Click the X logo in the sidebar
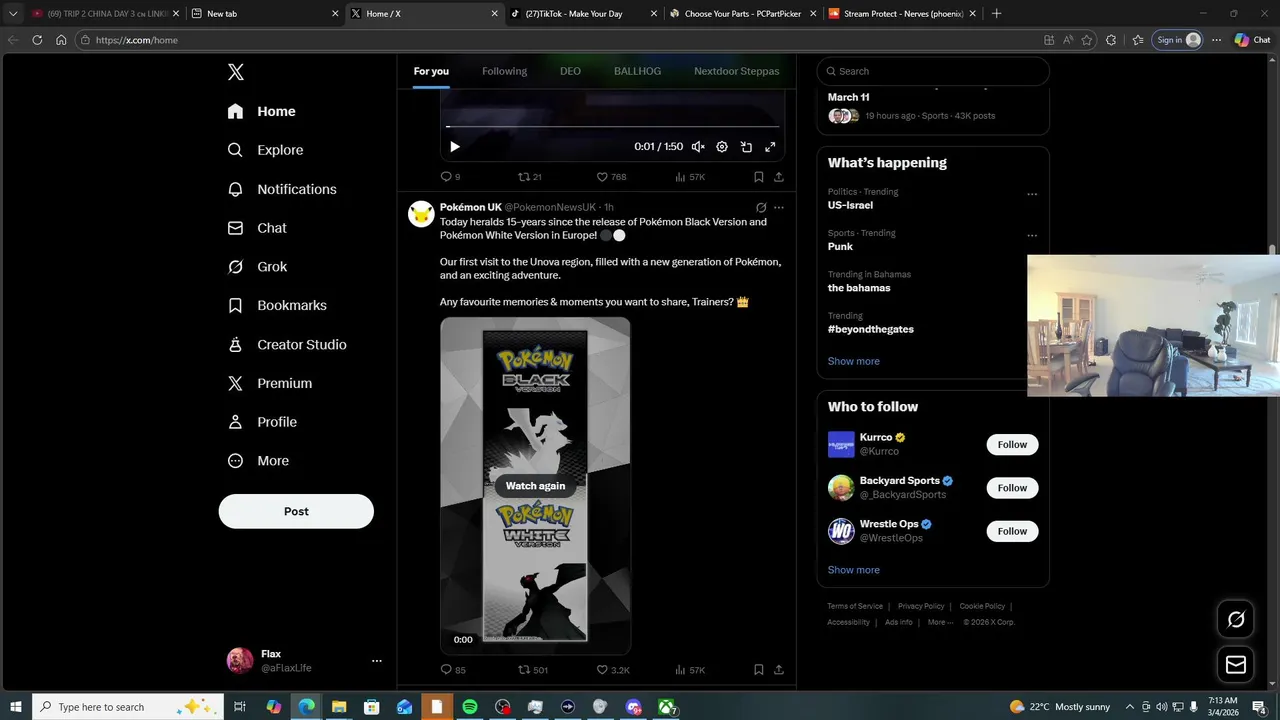 [235, 72]
